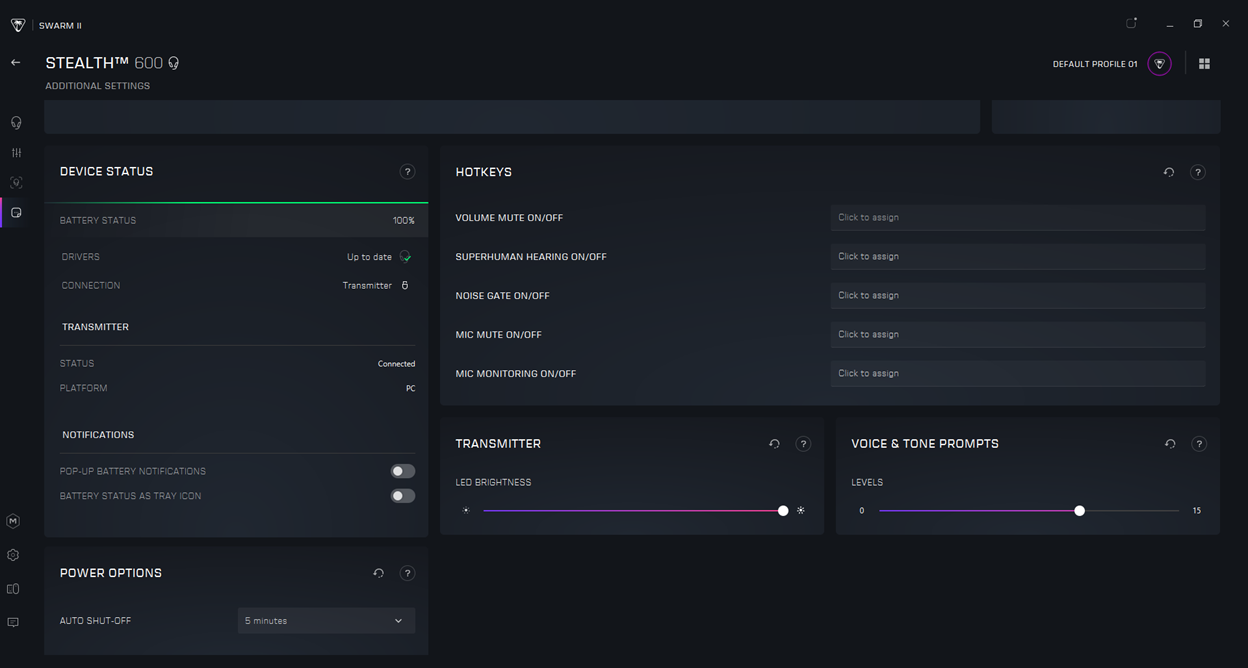Screen dimensions: 1248x668
Task: Click the low brightness sun icon
Action: (x=466, y=511)
